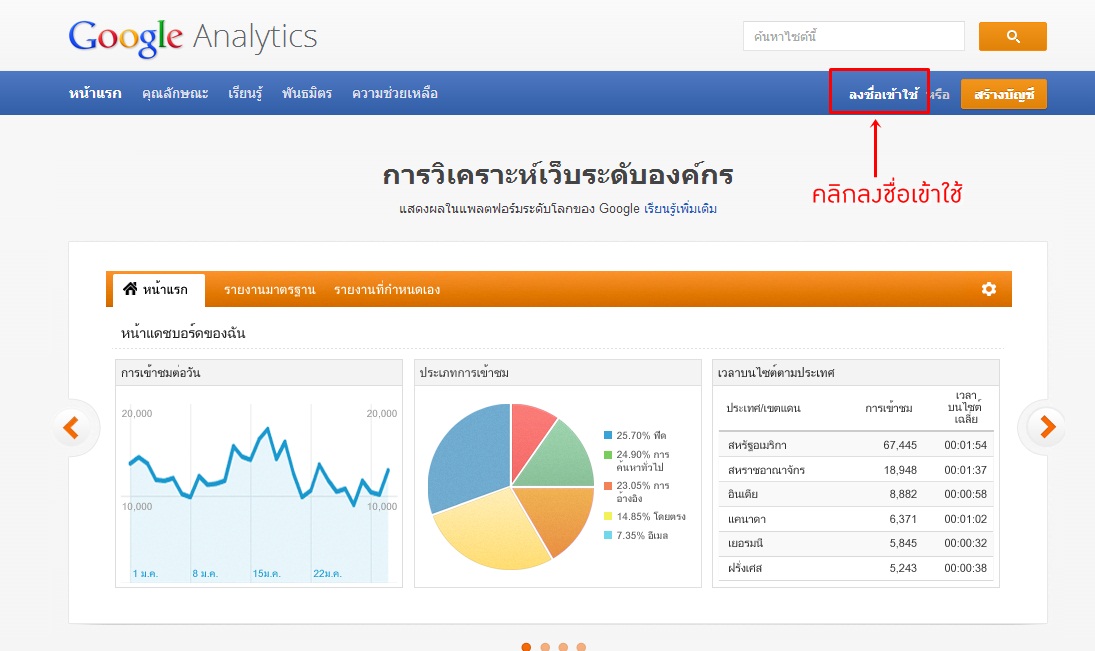Image resolution: width=1095 pixels, height=651 pixels.
Task: Select the ฝรั่งเศส table row
Action: coord(856,568)
